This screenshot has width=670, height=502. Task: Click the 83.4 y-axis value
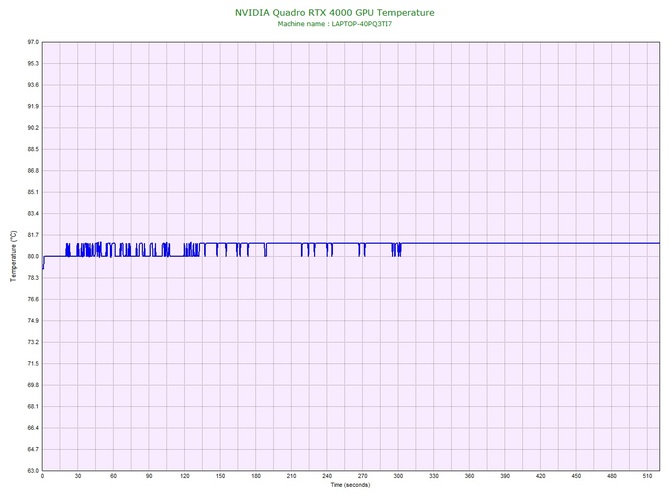pyautogui.click(x=33, y=214)
